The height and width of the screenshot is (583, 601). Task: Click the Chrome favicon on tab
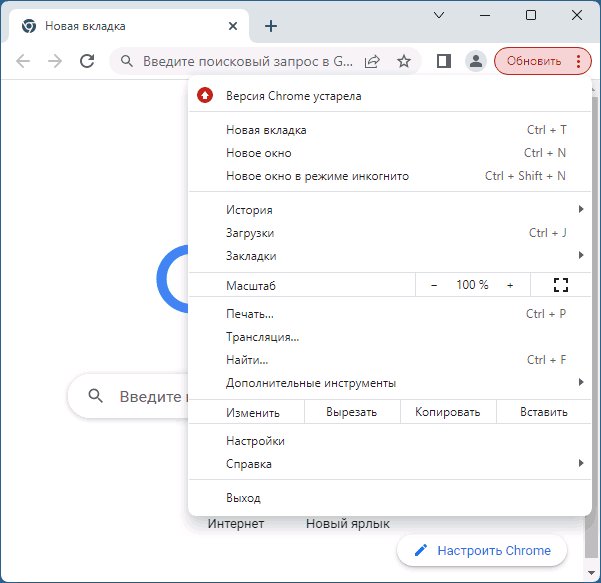click(29, 26)
